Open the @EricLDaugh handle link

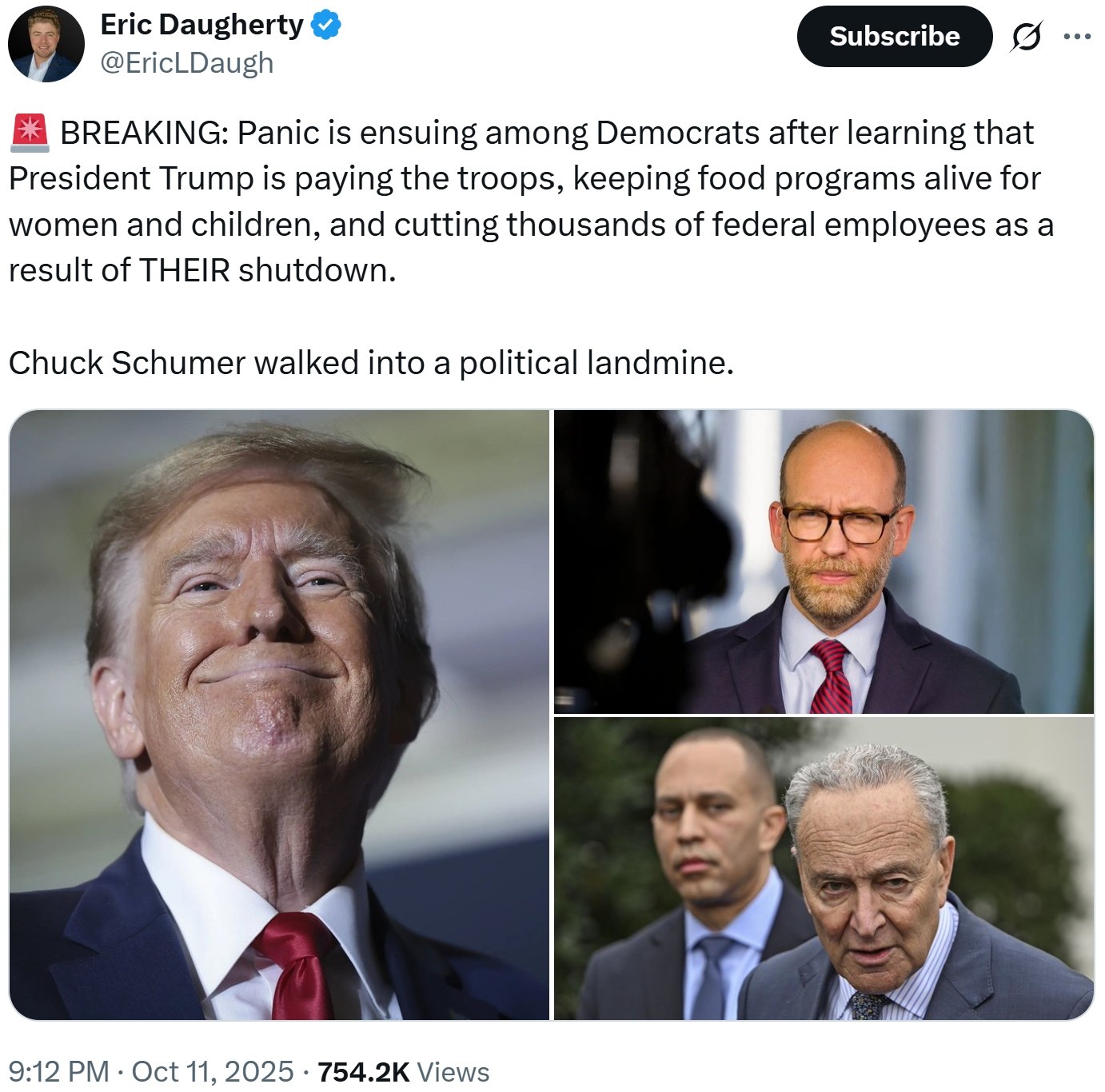(187, 62)
